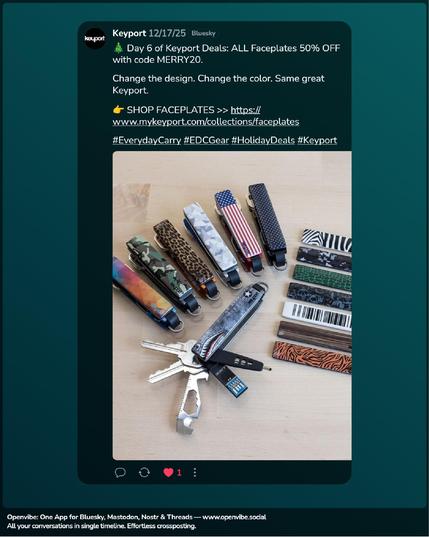Click the reply speech bubble icon
Image resolution: width=429 pixels, height=537 pixels.
tap(120, 473)
